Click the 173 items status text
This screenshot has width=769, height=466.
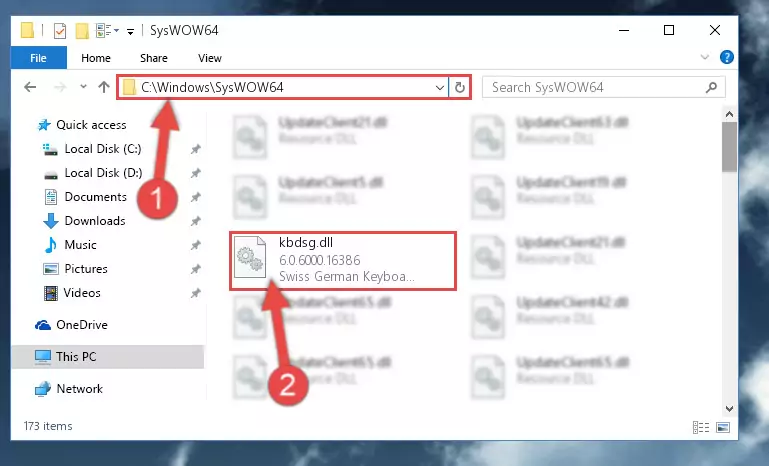coord(48,426)
